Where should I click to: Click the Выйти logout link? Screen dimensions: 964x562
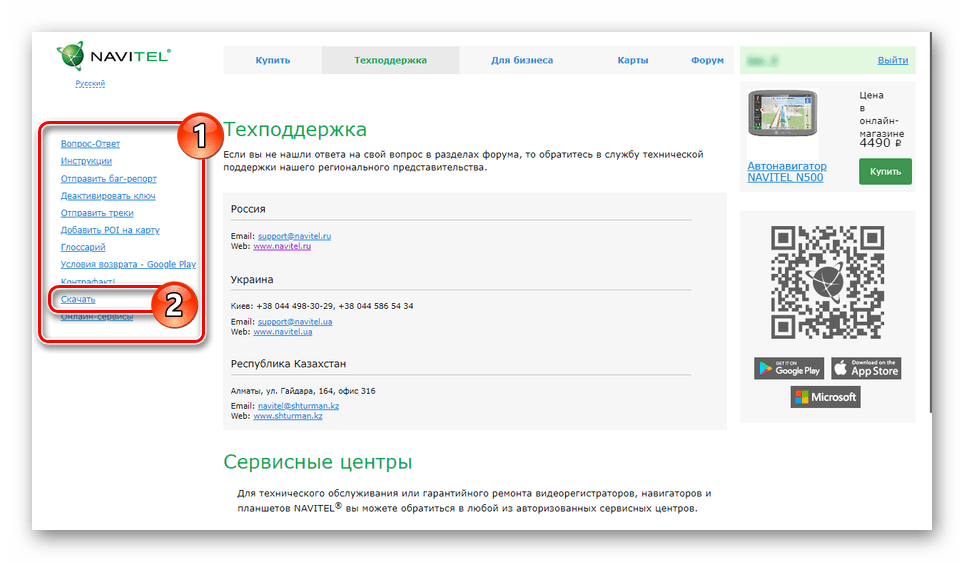893,60
